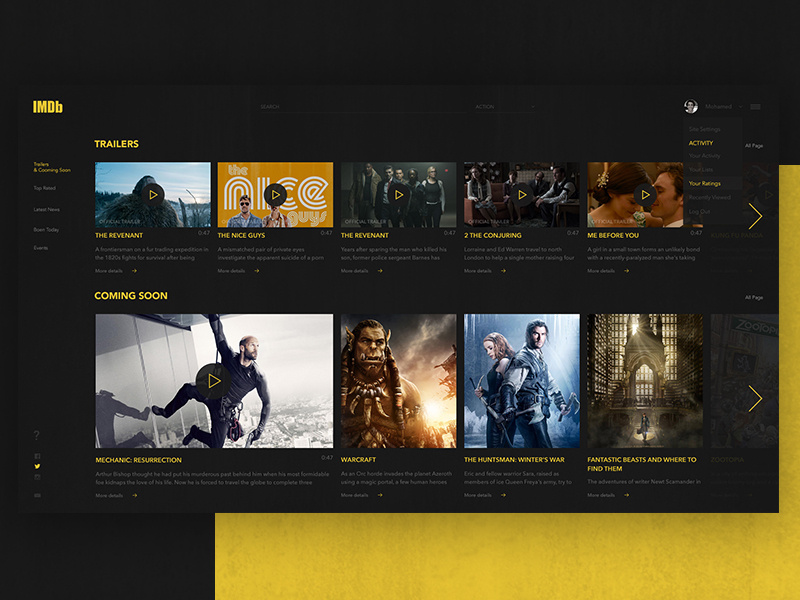This screenshot has width=800, height=600.
Task: Select Your Ratings in the account menu
Action: pyautogui.click(x=705, y=184)
